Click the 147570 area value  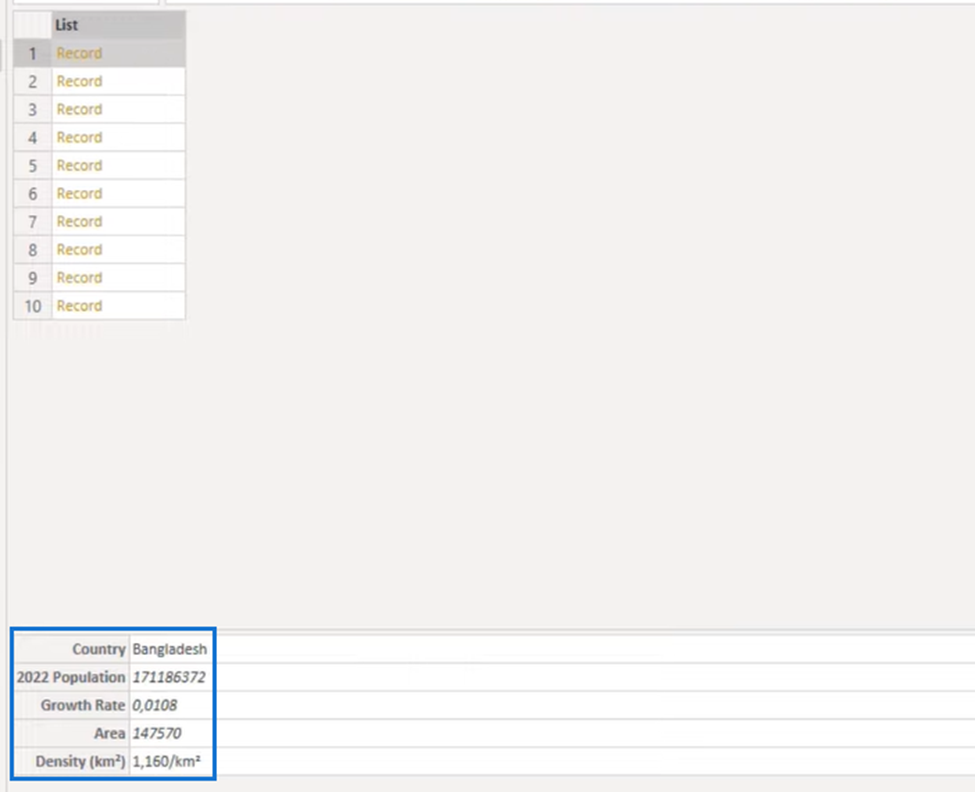(x=157, y=733)
